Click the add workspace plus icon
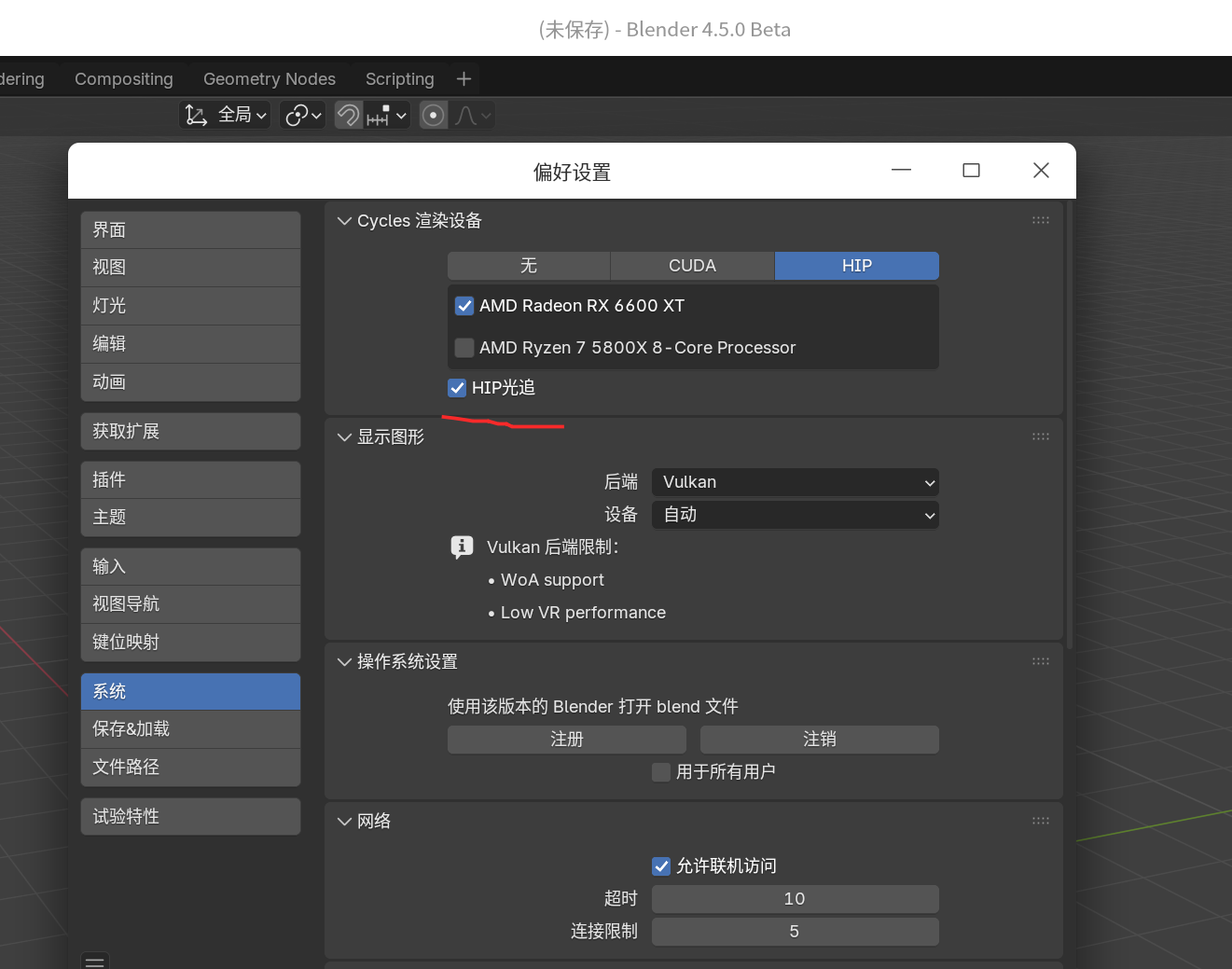Screen dimensions: 1232x969 pos(464,79)
